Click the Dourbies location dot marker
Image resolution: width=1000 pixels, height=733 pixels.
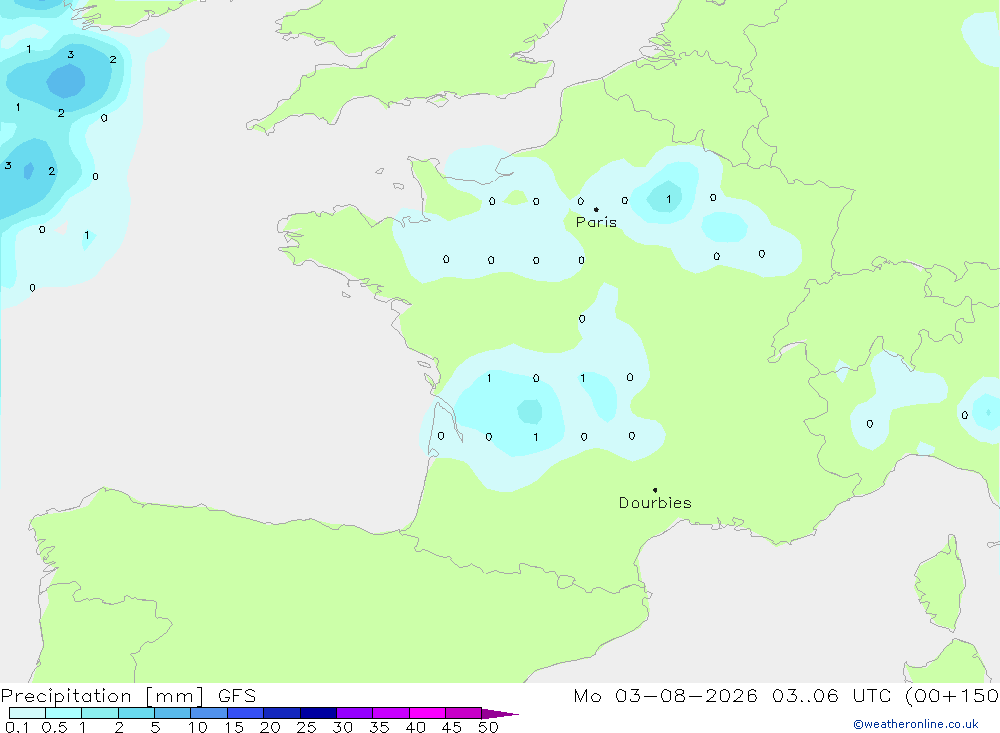point(655,490)
